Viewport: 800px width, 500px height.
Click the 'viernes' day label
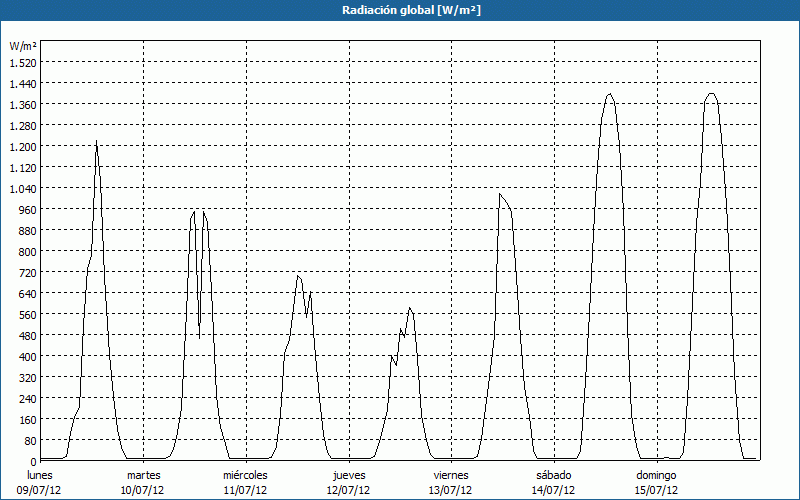[451, 475]
